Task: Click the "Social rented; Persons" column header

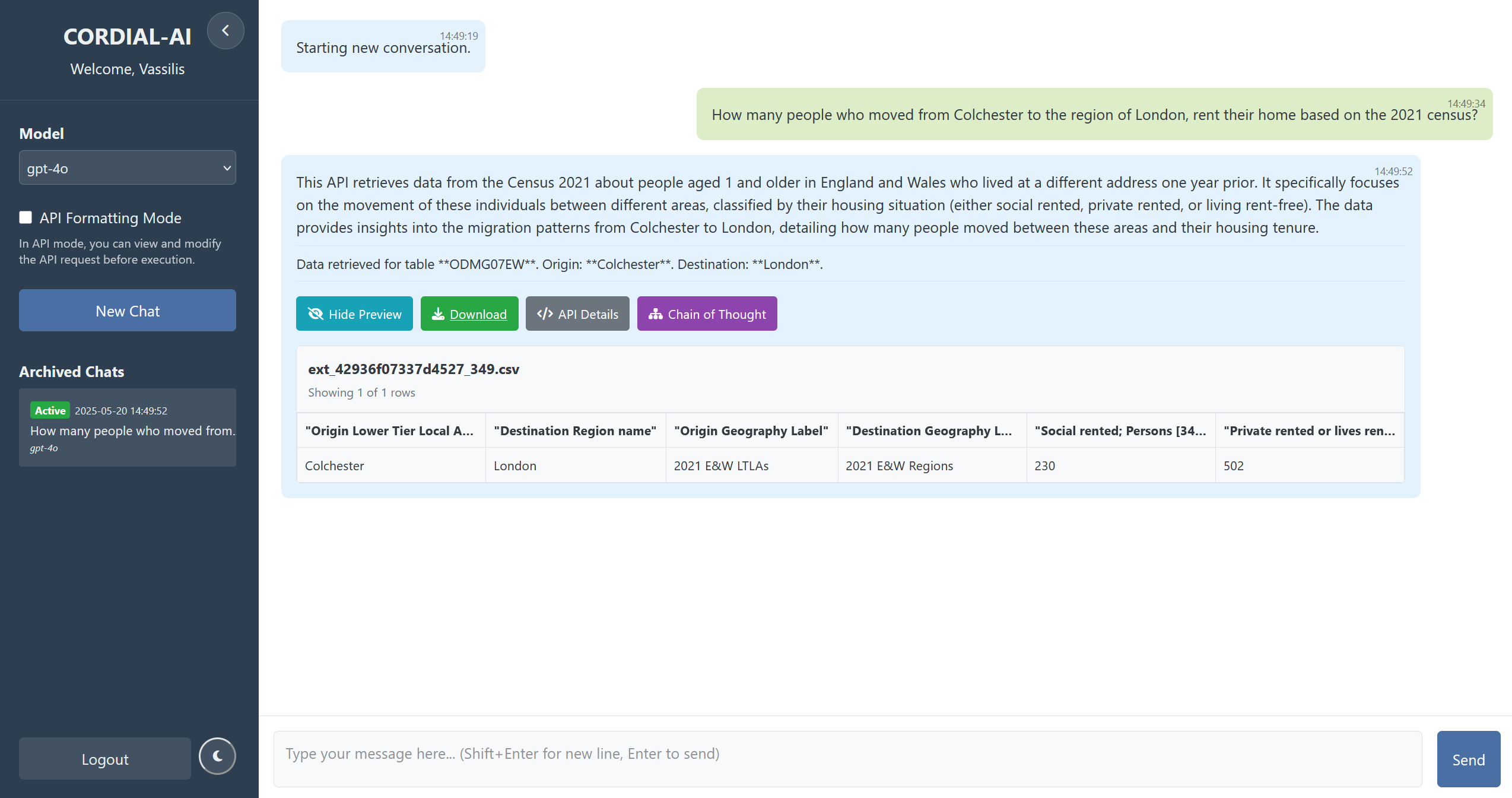Action: click(x=1120, y=430)
